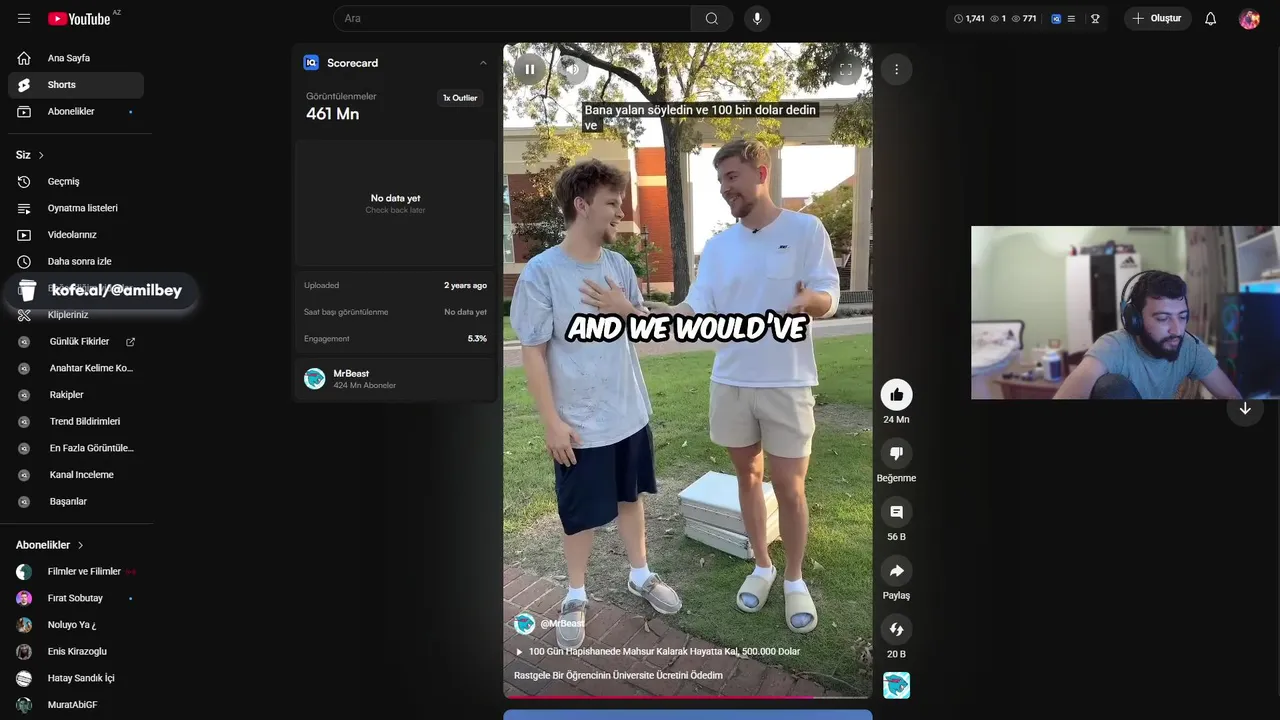Open Hatay Sandık İçi channel
Screen dimensions: 1280x720
76,678
